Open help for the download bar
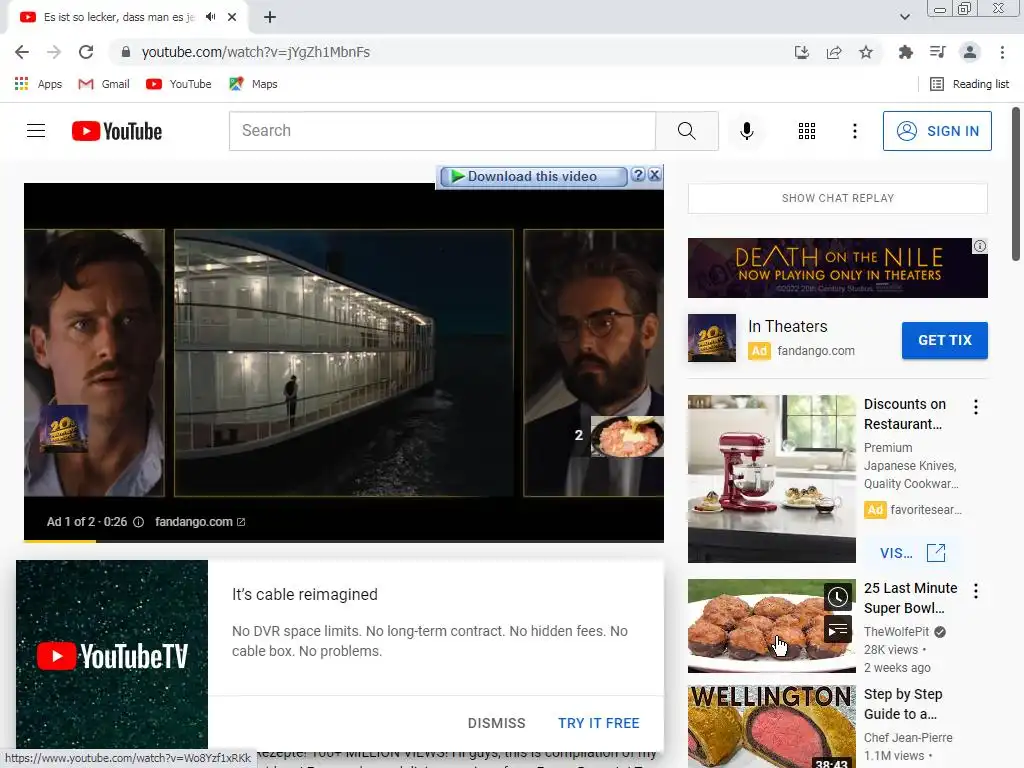The height and width of the screenshot is (768, 1024). 638,174
